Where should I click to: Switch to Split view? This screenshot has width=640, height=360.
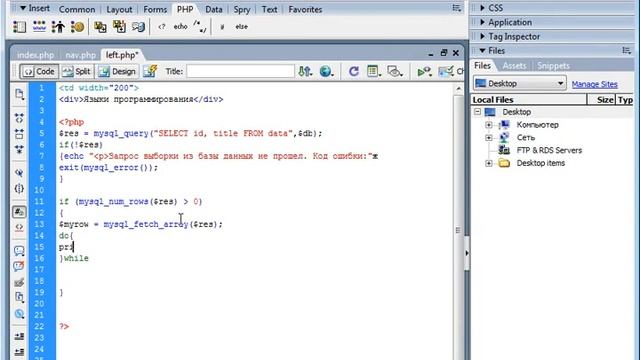pyautogui.click(x=76, y=71)
